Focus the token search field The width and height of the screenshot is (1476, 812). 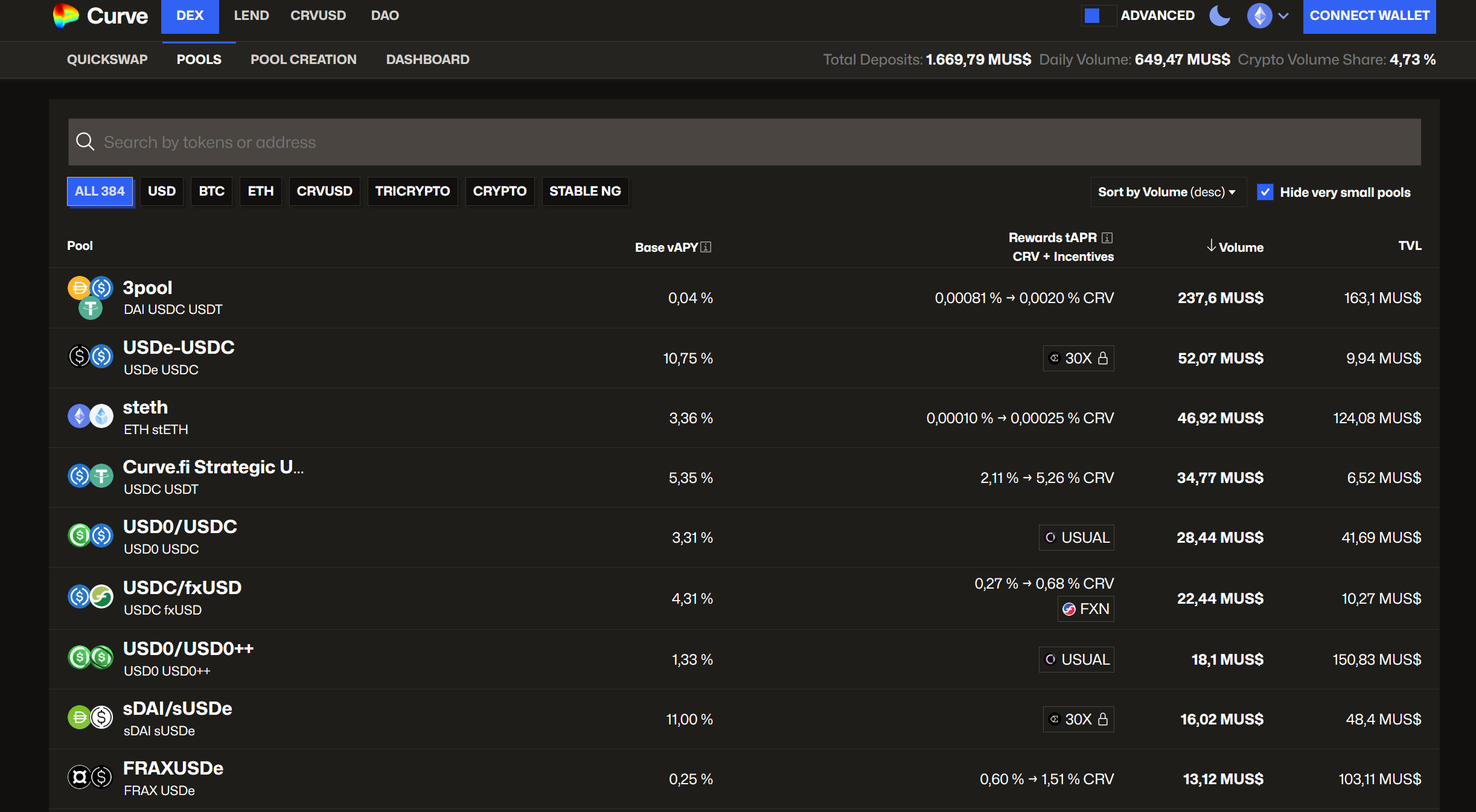click(744, 142)
